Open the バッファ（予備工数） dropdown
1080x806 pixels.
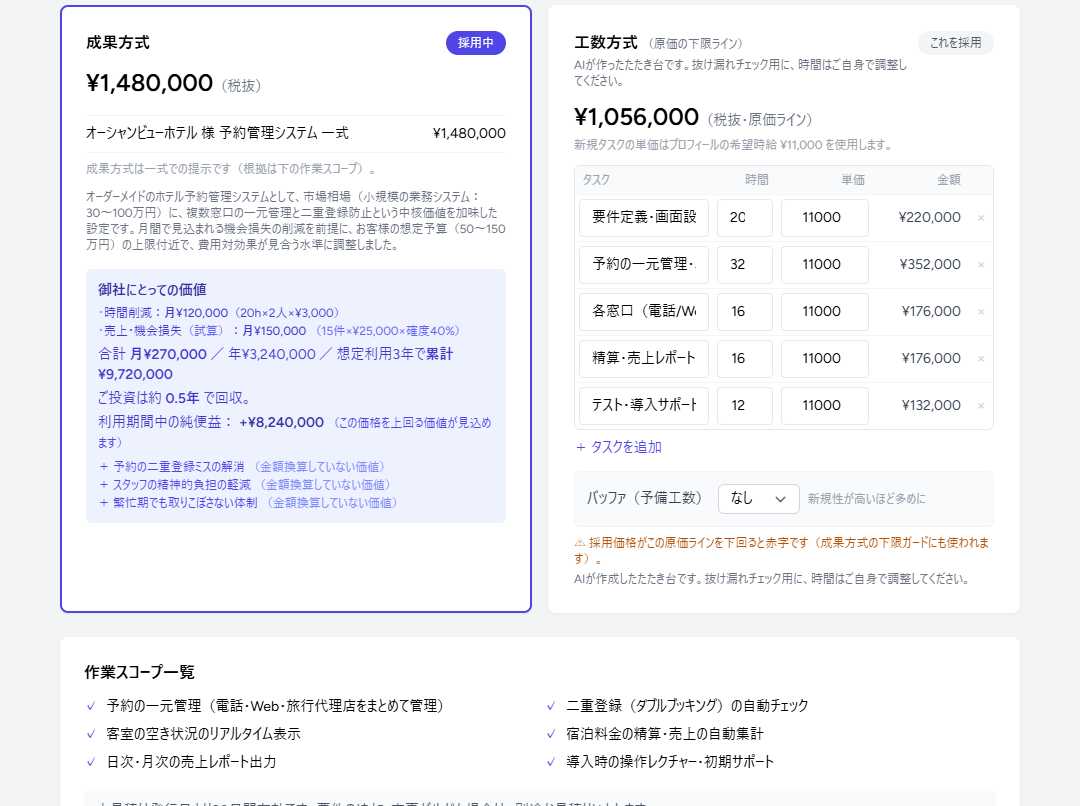pos(758,499)
